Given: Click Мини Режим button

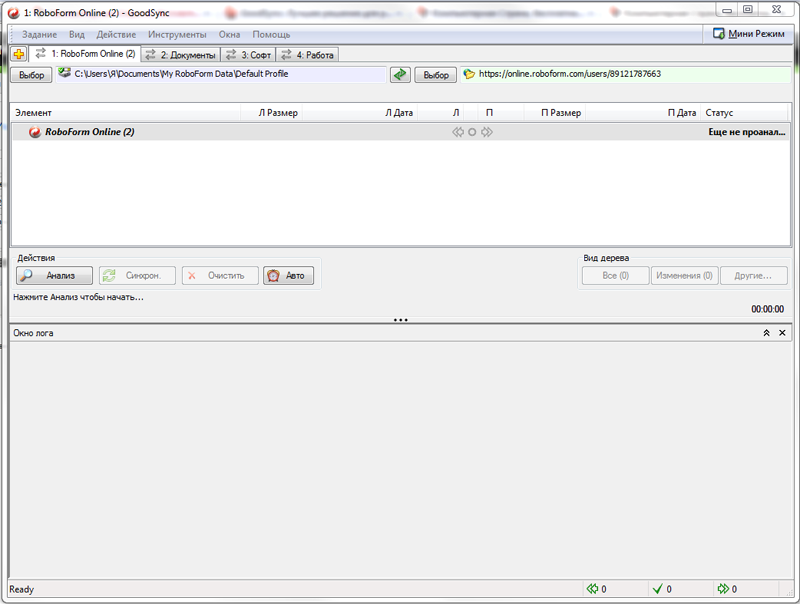Looking at the screenshot, I should 748,34.
